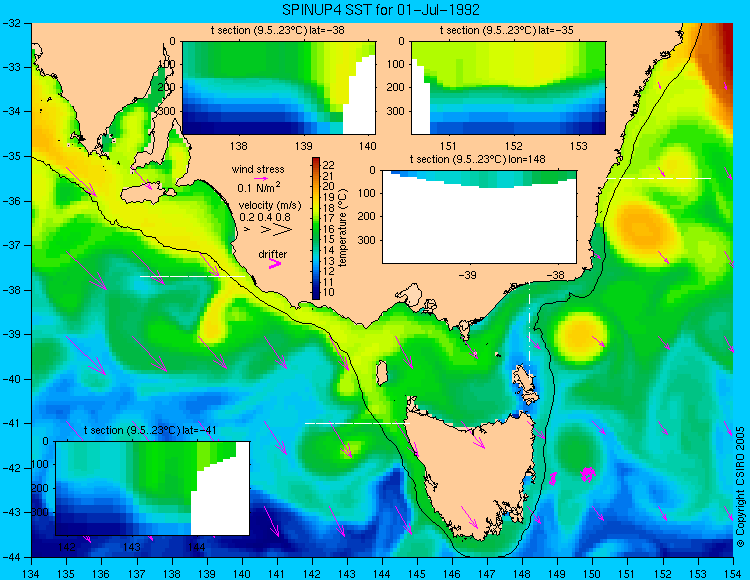Click the '22' value on the temperature colorbar

[328, 165]
